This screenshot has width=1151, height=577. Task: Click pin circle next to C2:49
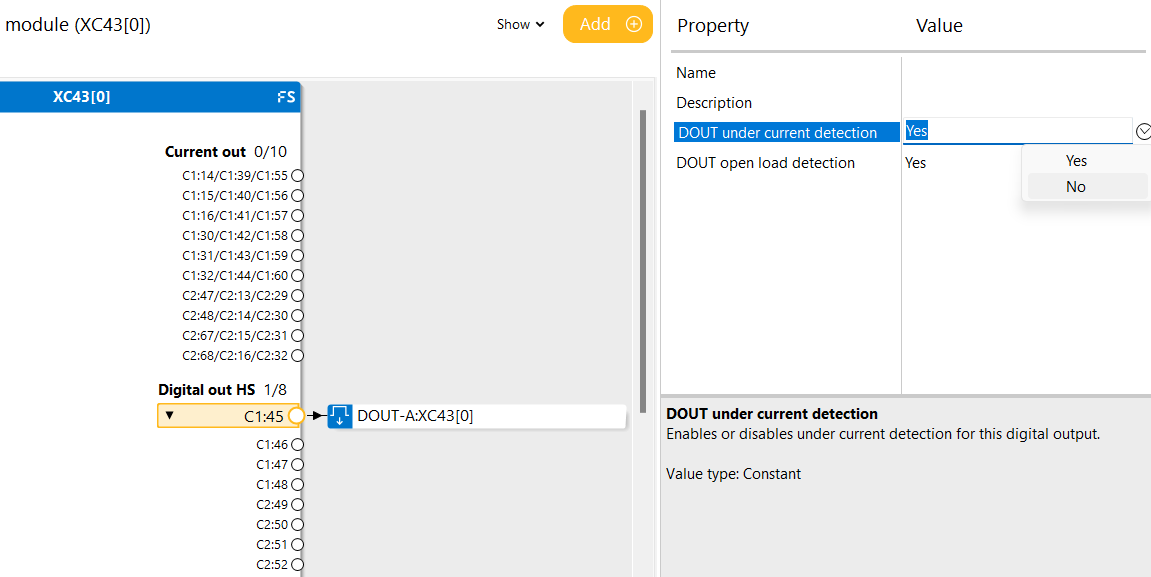click(x=297, y=505)
